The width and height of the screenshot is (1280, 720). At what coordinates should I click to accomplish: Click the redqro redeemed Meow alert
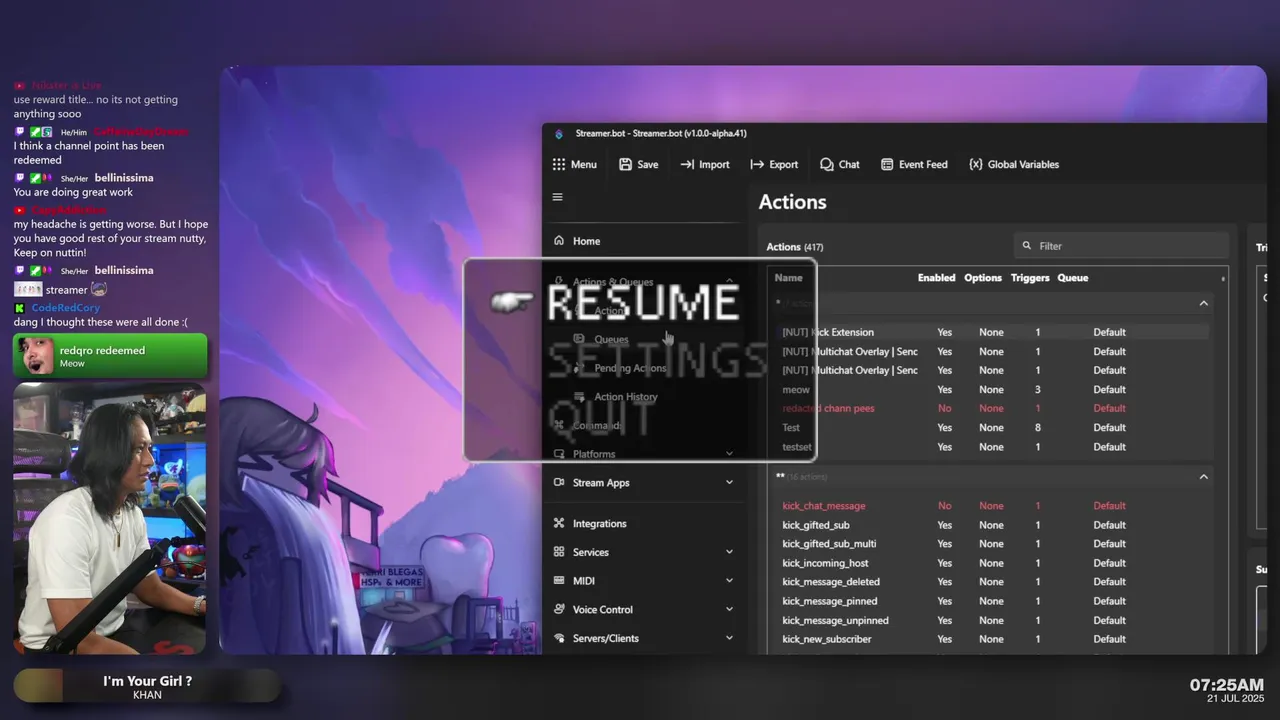tap(110, 356)
